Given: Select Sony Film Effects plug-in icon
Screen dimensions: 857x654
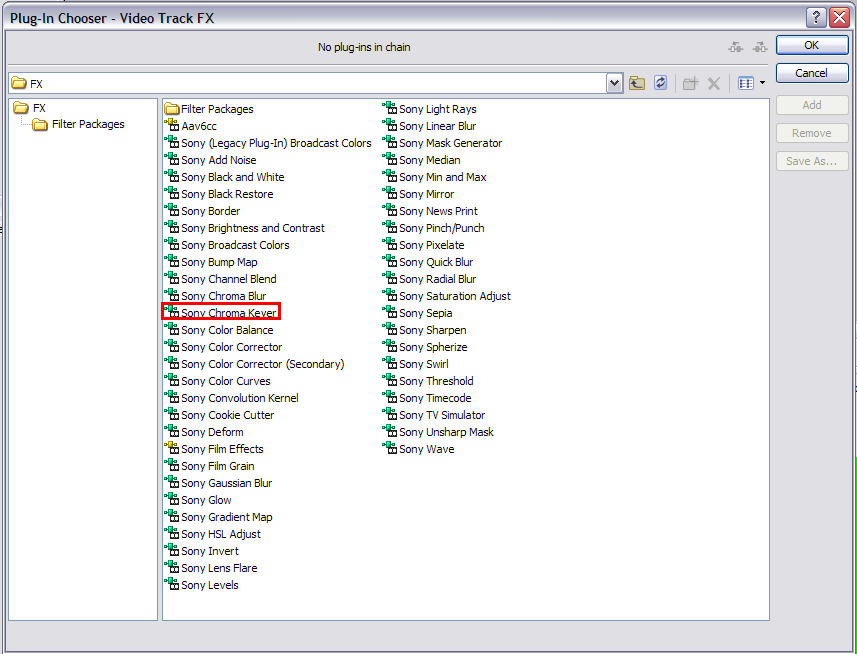Looking at the screenshot, I should [172, 448].
